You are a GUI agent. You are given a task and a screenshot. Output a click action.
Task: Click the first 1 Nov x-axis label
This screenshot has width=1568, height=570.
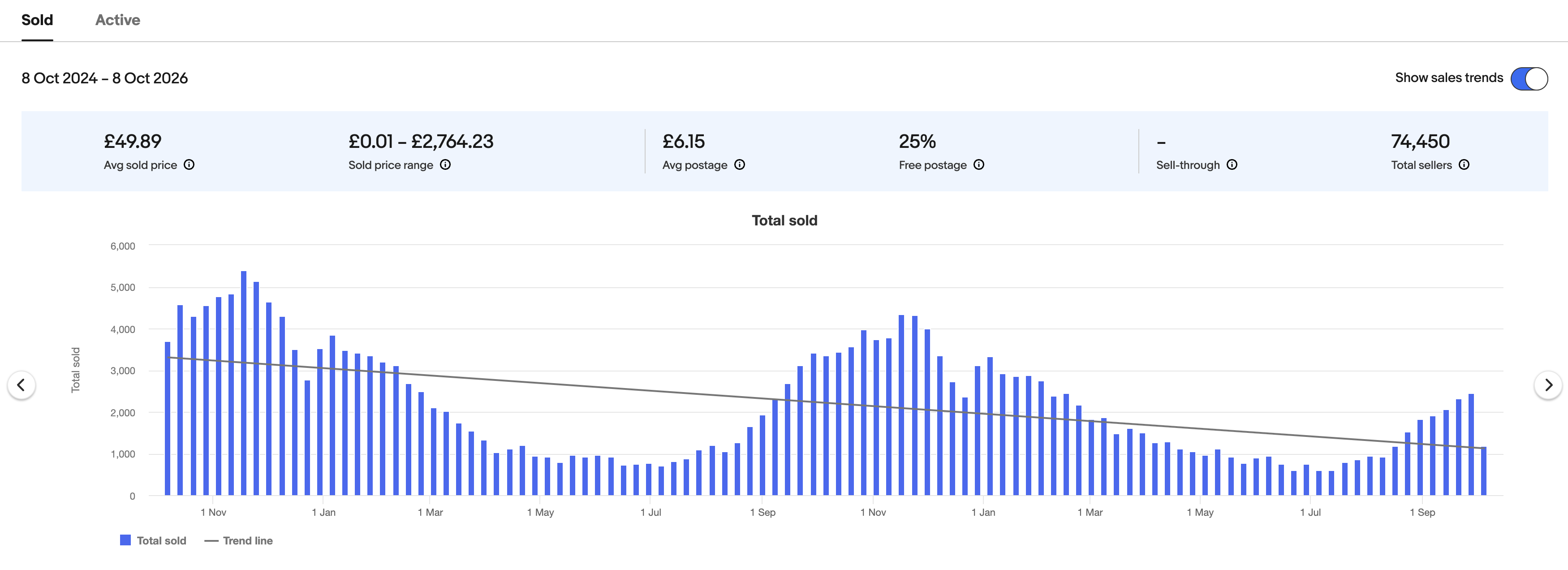tap(213, 512)
